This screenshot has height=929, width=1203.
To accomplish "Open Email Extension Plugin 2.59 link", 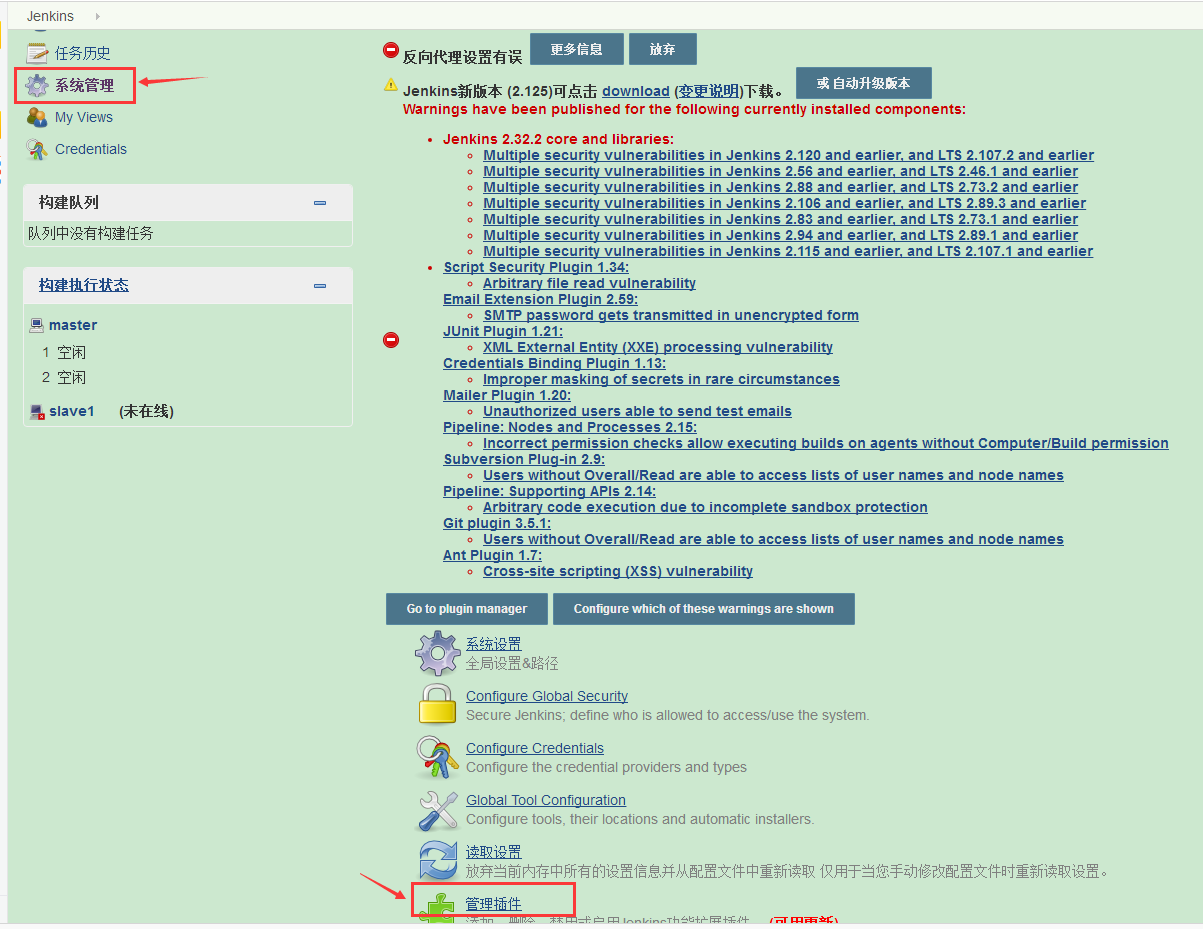I will [x=540, y=299].
